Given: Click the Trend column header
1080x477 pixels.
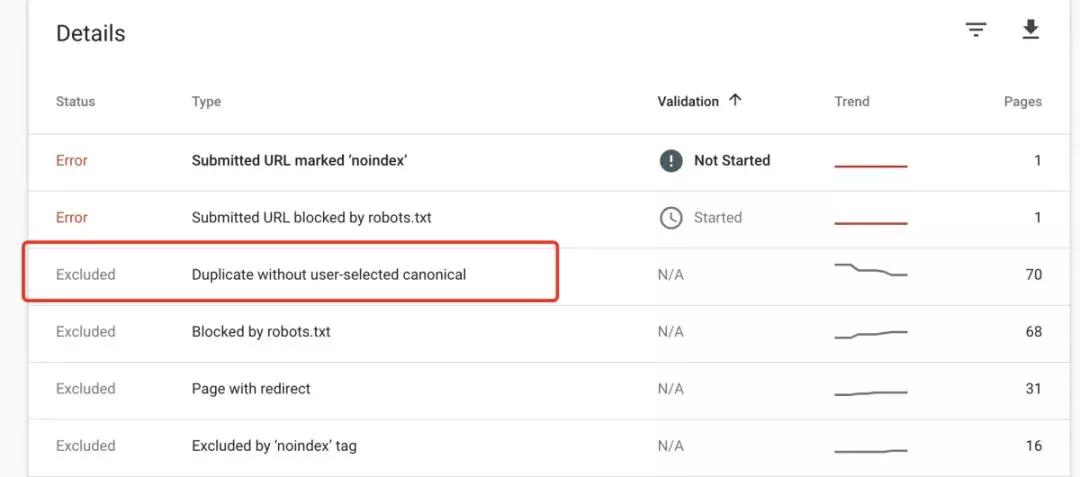Looking at the screenshot, I should [x=852, y=101].
